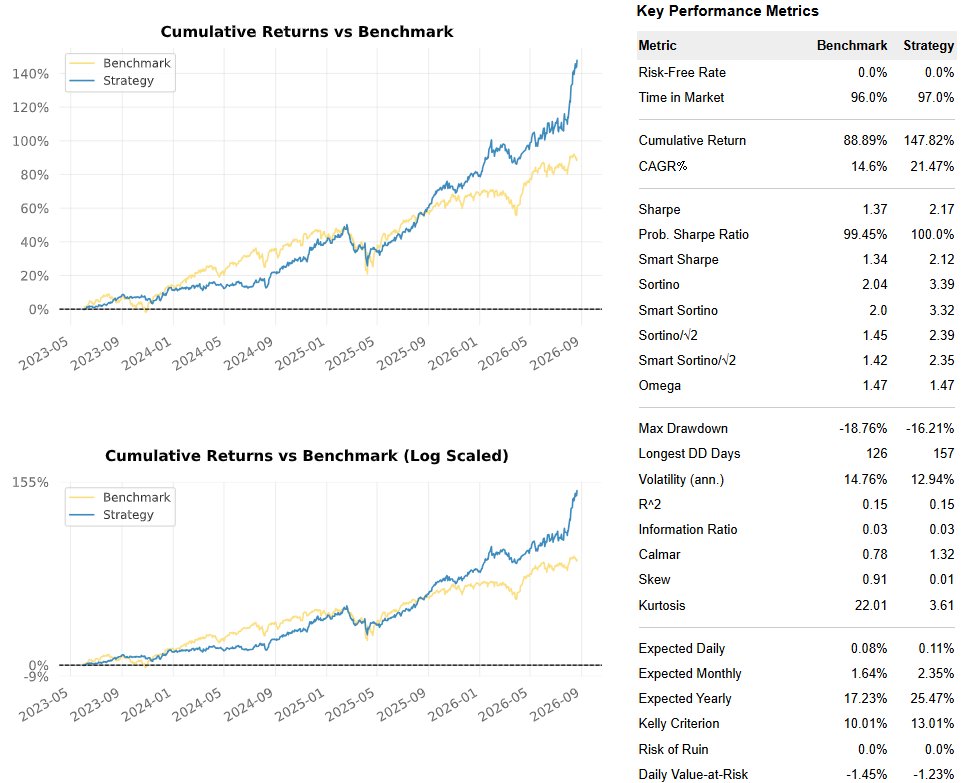The width and height of the screenshot is (967, 783).
Task: Click the 'Metric' column header
Action: click(657, 46)
